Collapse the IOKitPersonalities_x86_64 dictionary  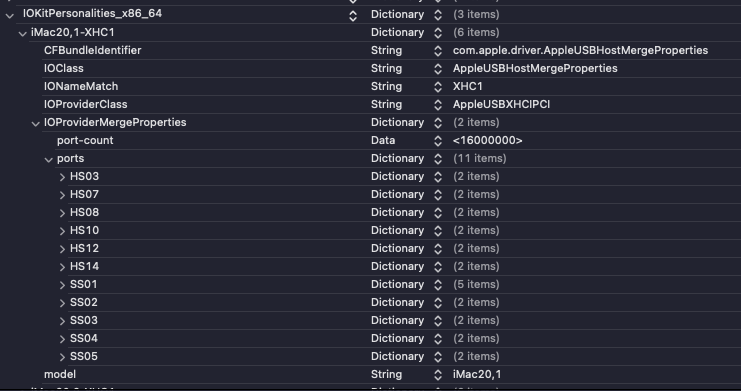(9, 16)
